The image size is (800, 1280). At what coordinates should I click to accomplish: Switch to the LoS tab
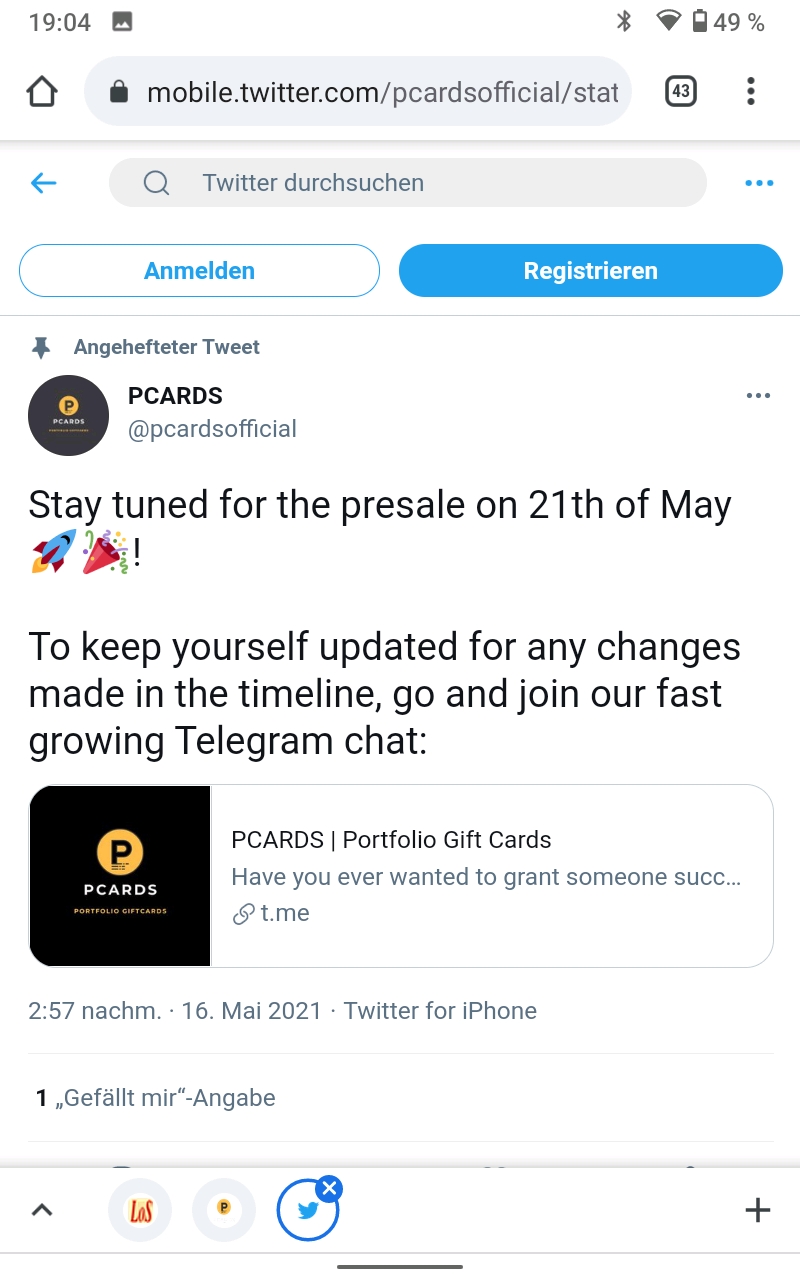click(x=139, y=1210)
